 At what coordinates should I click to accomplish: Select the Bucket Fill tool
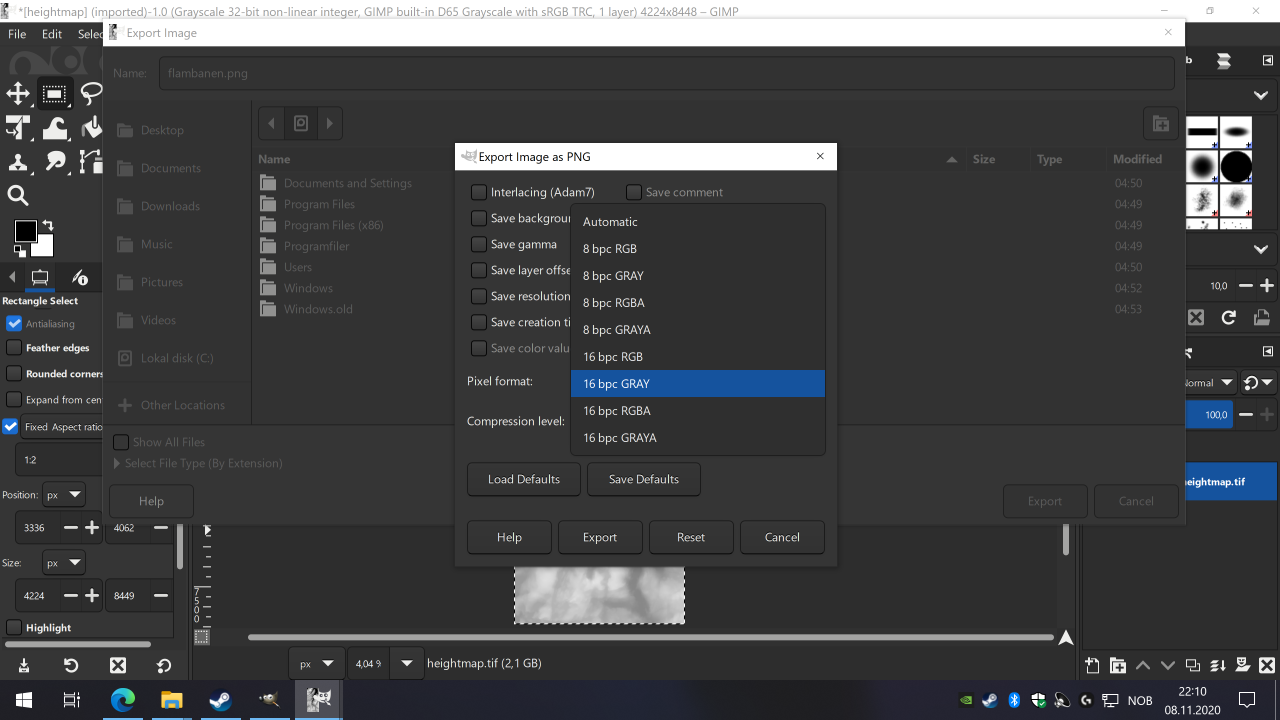coord(91,128)
